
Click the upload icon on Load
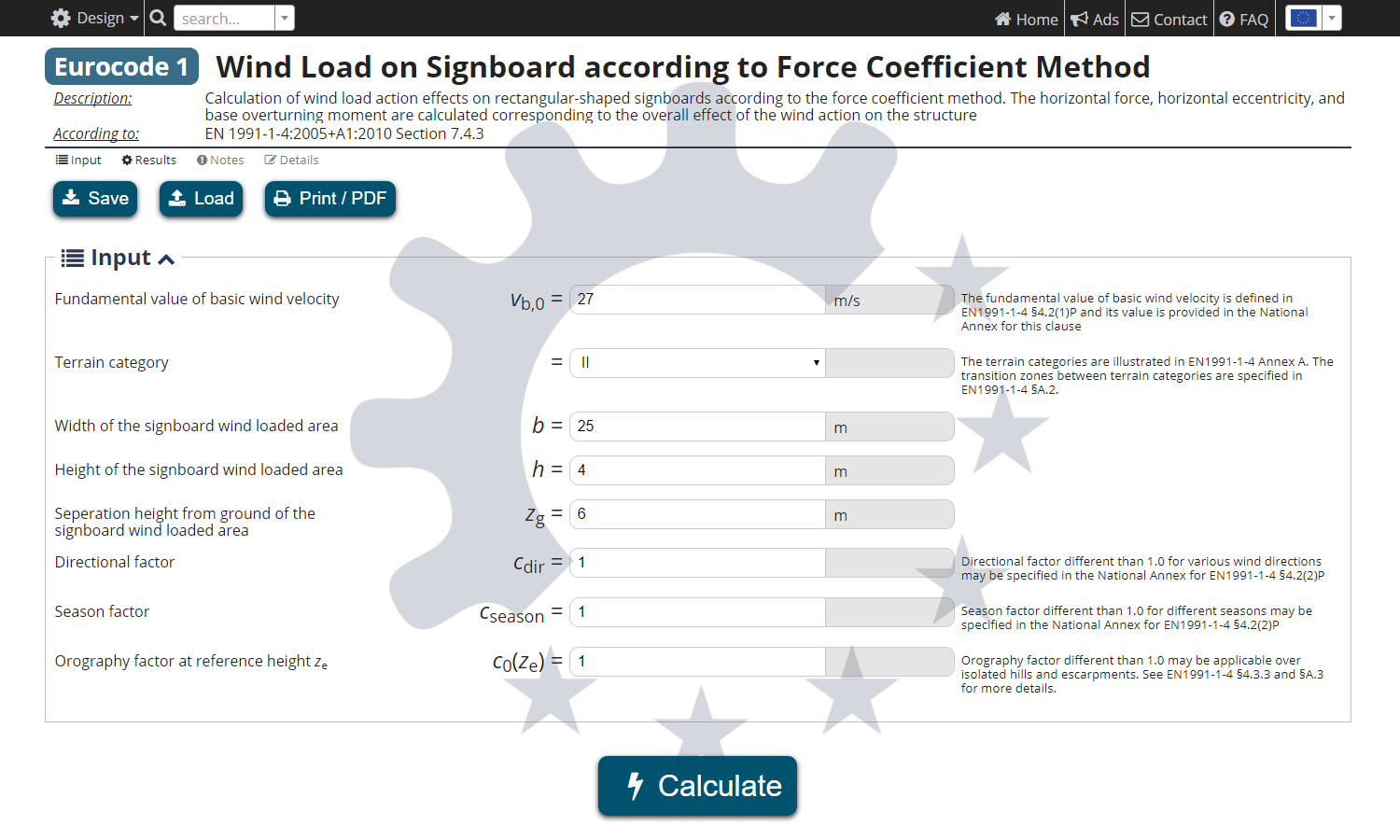177,198
